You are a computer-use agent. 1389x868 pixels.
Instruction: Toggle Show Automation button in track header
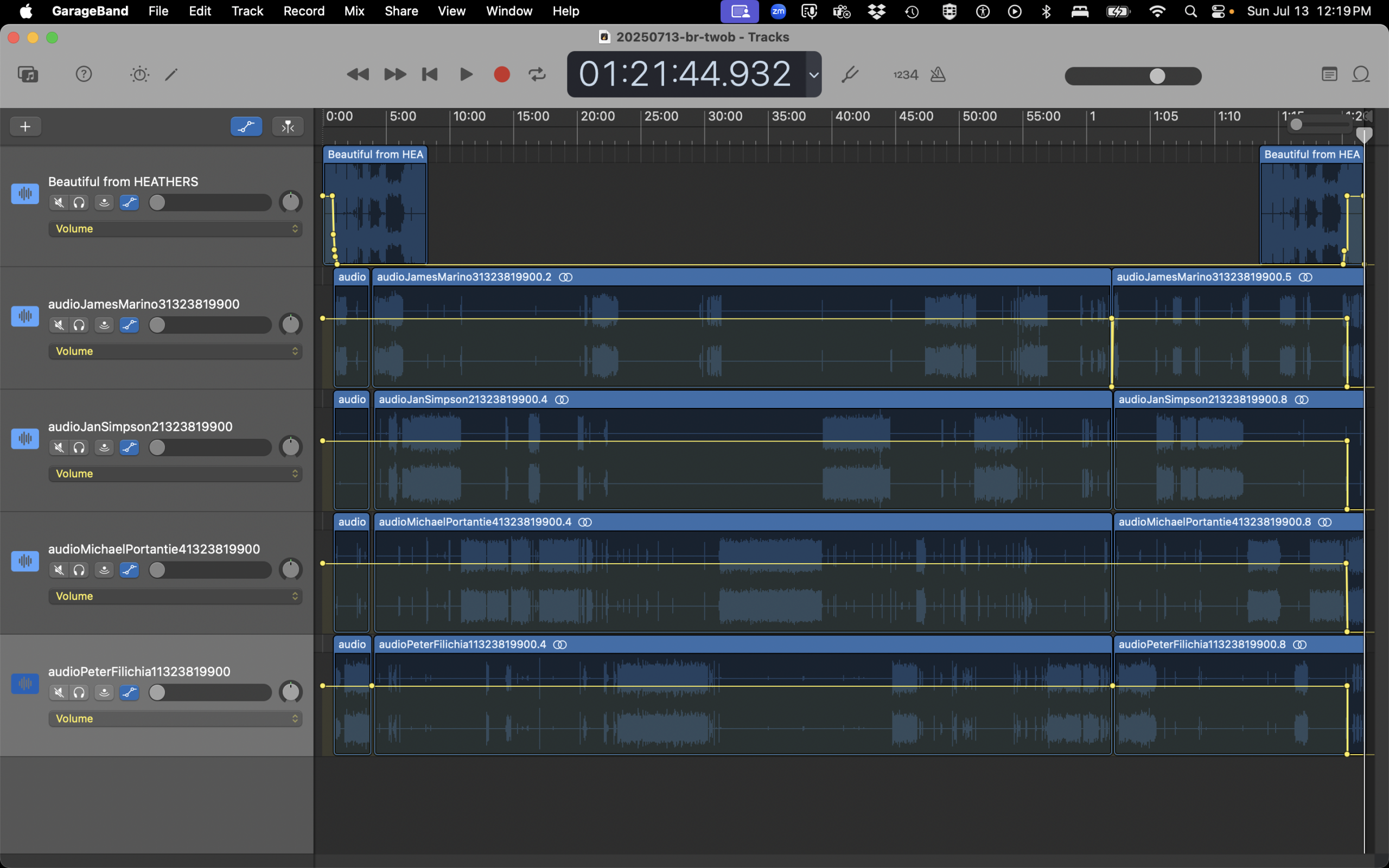(x=246, y=126)
